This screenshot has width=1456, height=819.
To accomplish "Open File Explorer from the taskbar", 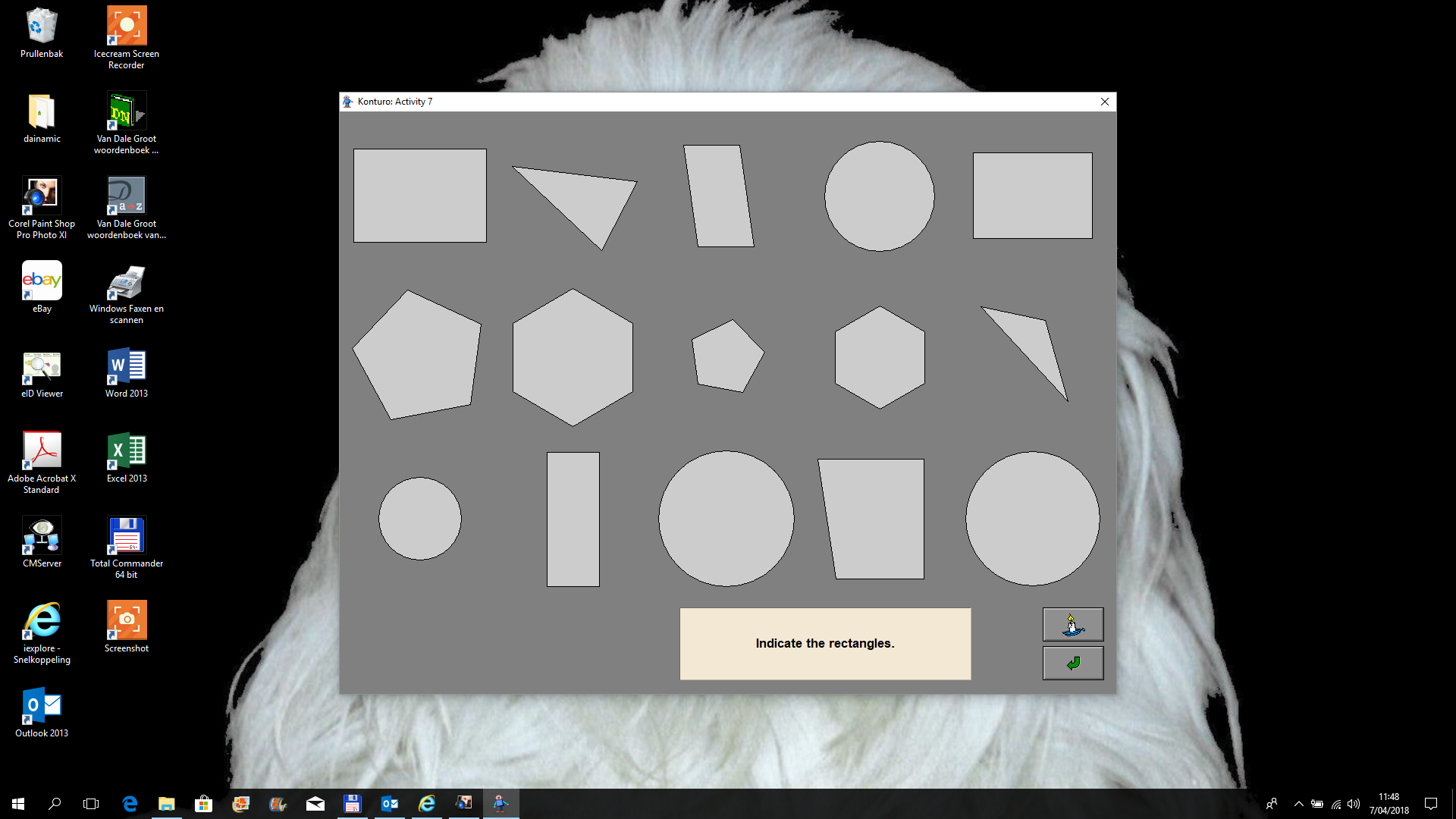I will click(167, 804).
